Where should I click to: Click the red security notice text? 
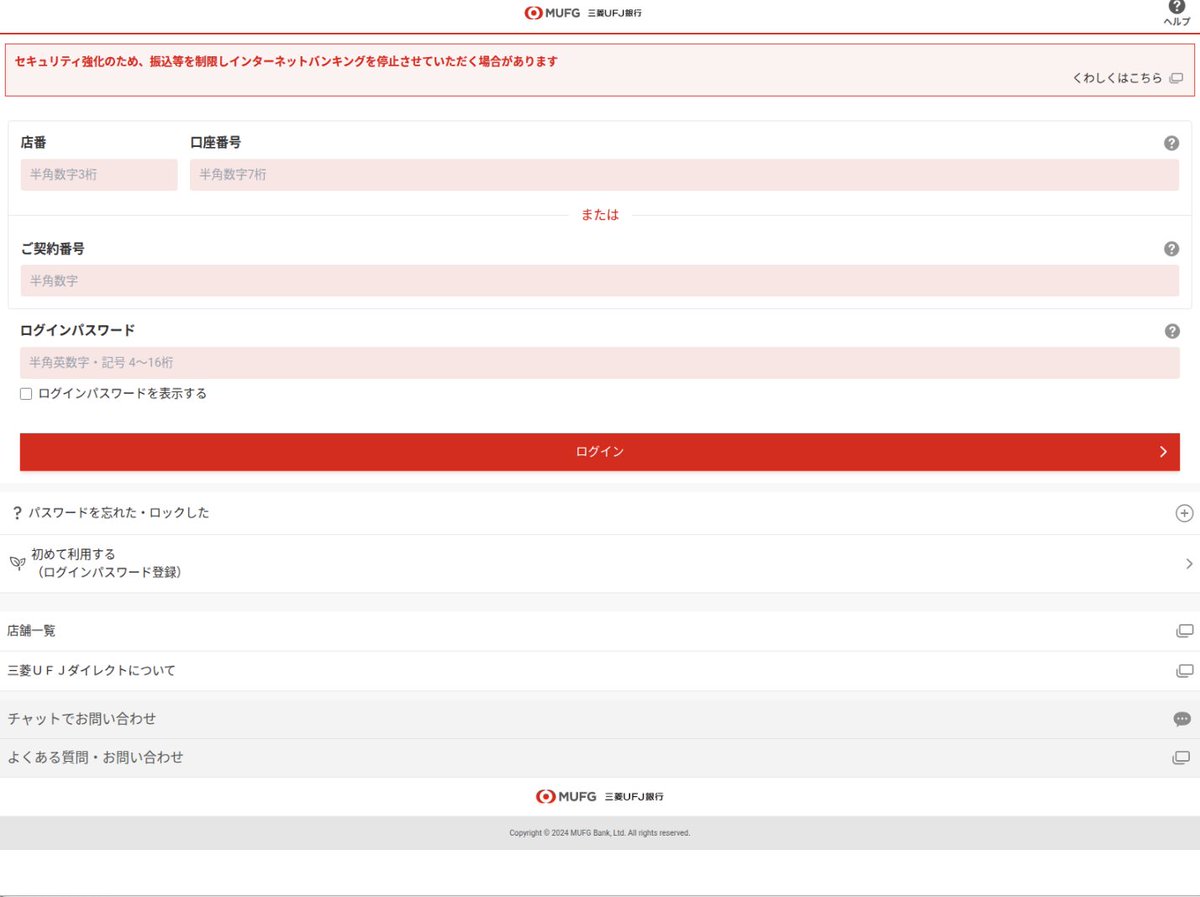click(x=286, y=61)
